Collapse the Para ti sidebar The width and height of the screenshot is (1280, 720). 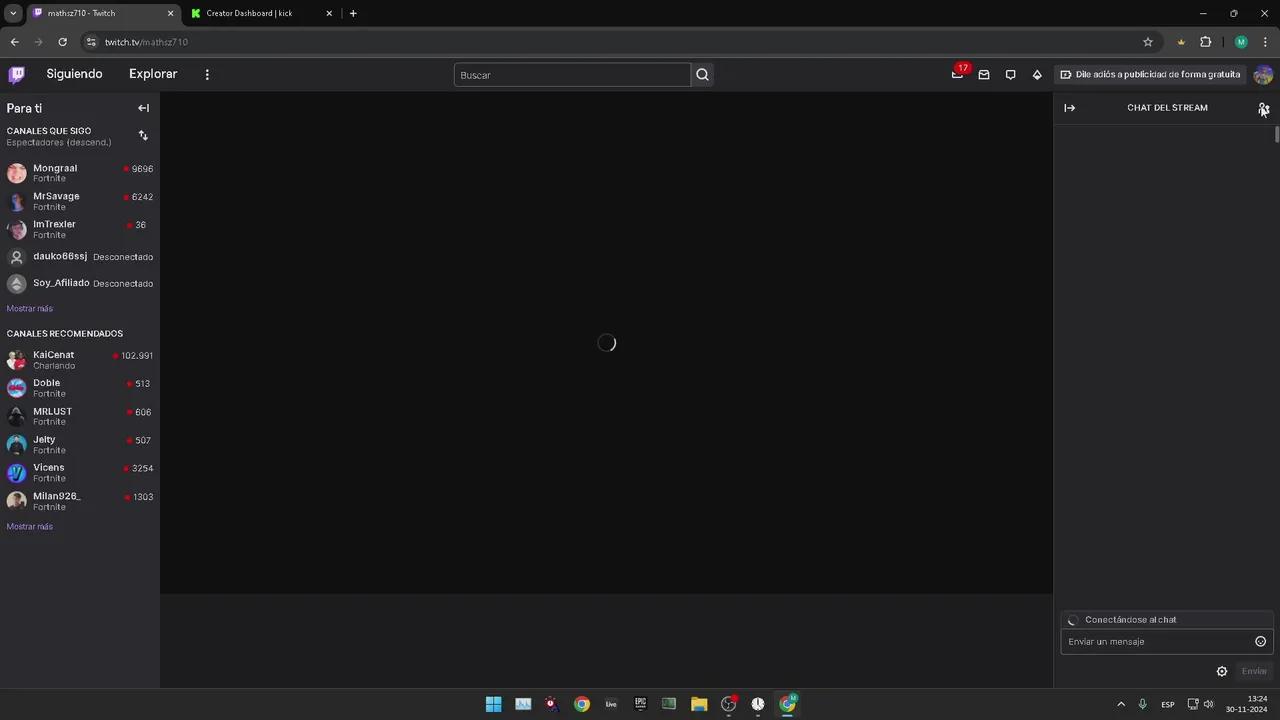143,108
